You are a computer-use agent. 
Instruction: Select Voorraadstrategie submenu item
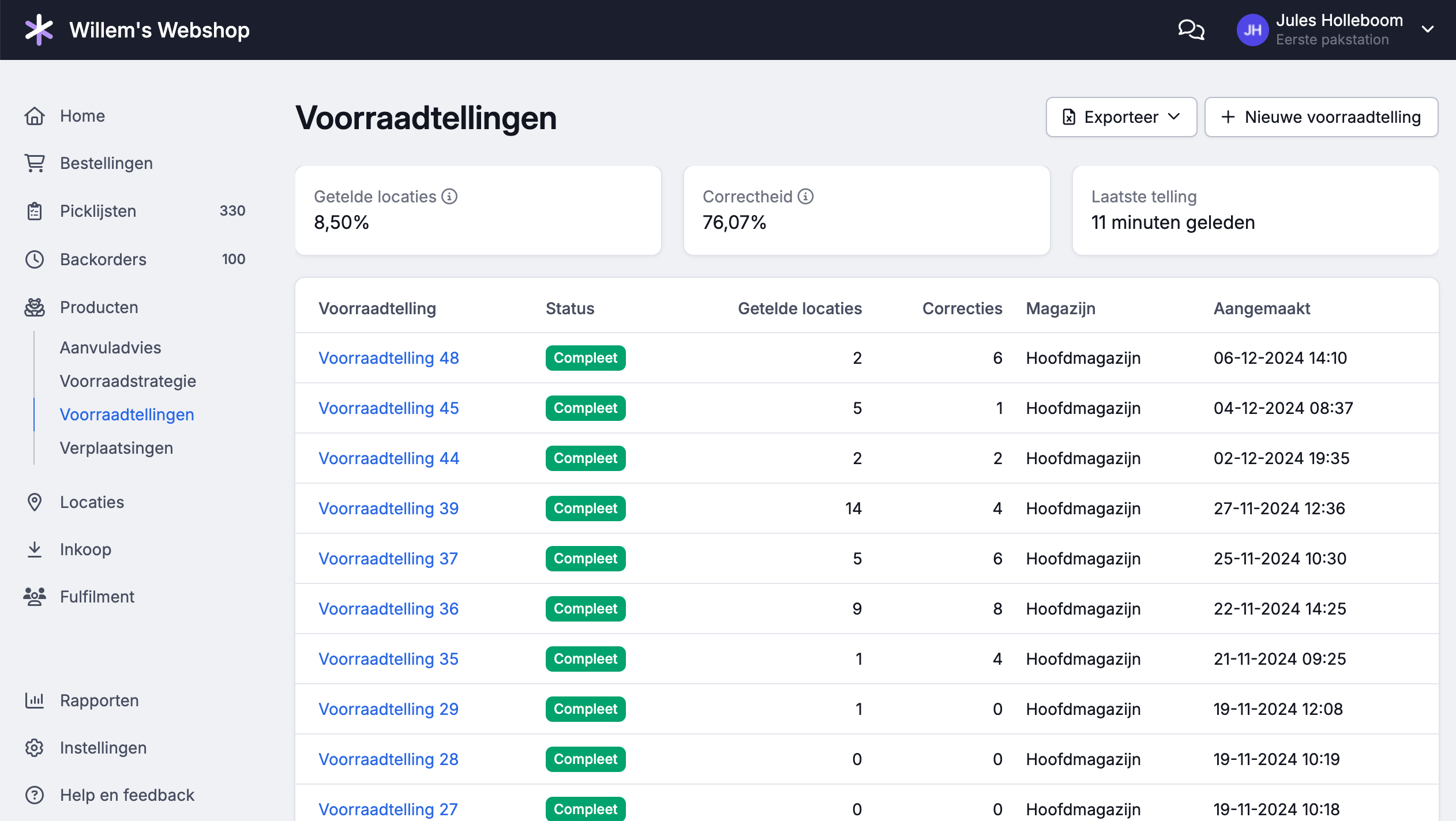click(x=128, y=381)
